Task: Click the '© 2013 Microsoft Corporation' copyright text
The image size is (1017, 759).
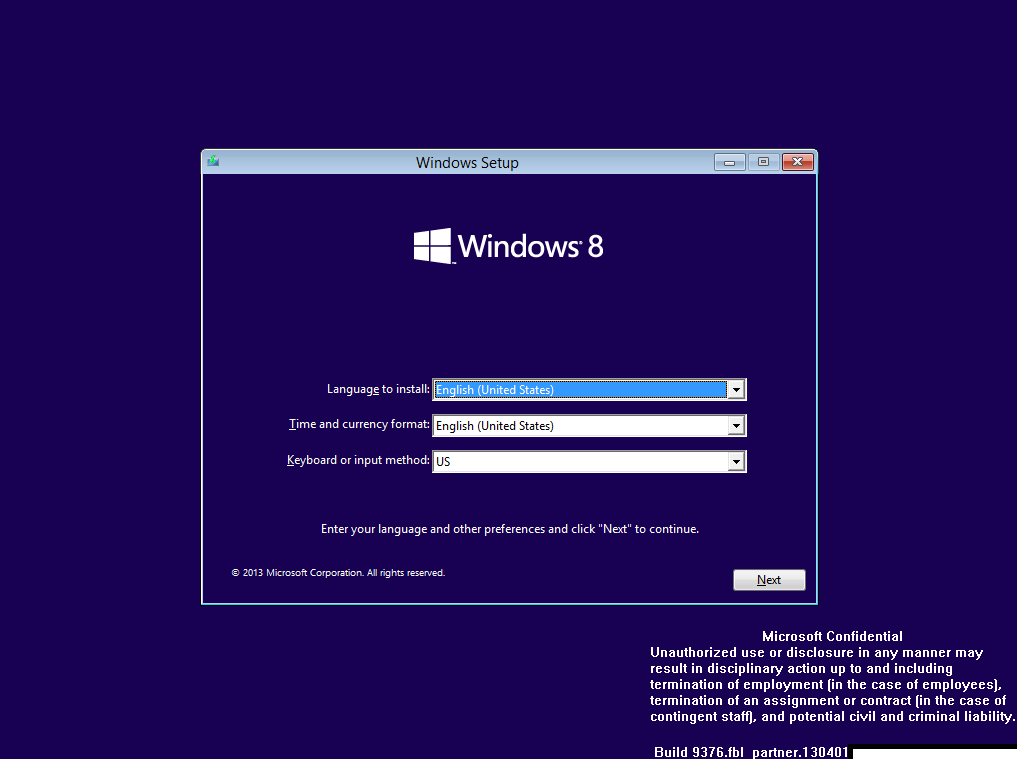Action: (x=338, y=573)
